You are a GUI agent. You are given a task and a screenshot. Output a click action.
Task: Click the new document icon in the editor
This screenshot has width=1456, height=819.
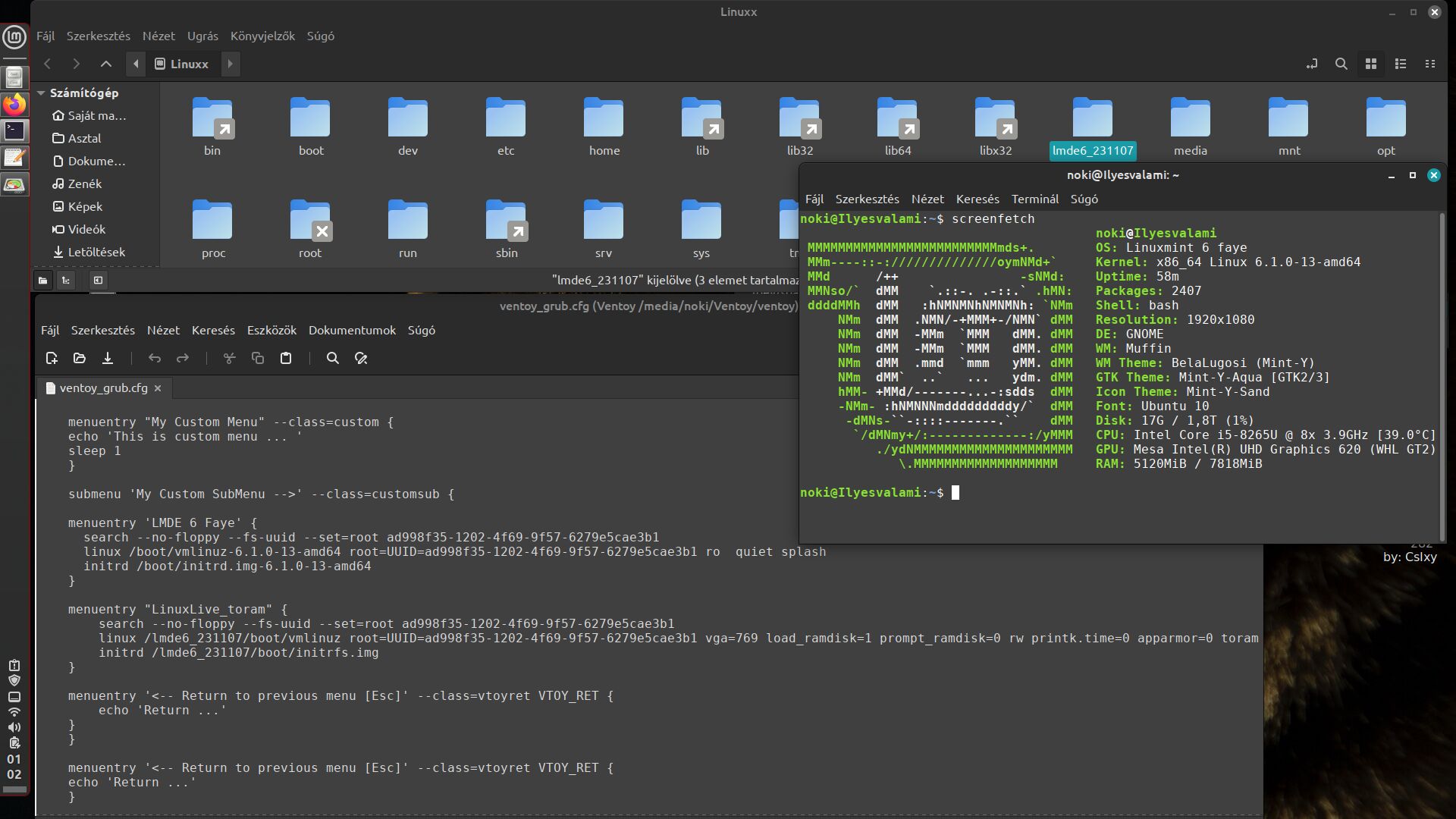[52, 359]
